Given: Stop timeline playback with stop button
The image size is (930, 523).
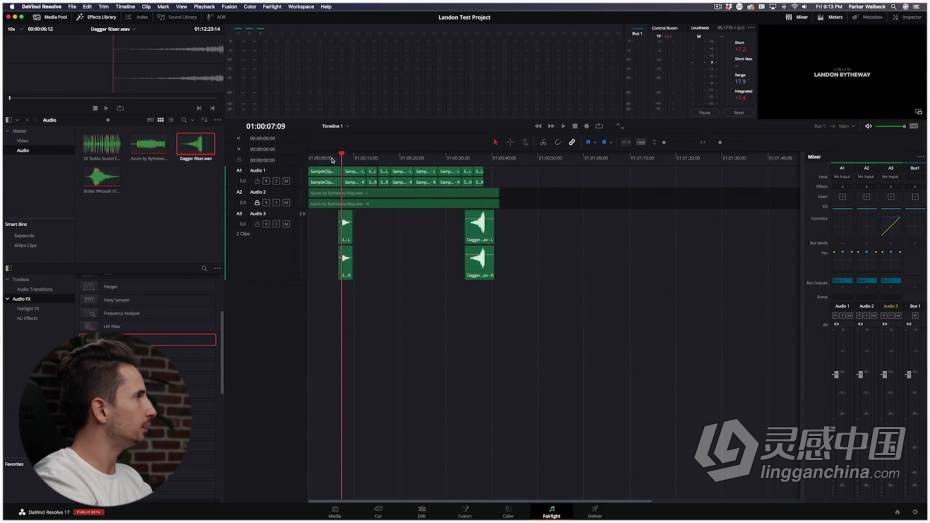Looking at the screenshot, I should tap(575, 126).
